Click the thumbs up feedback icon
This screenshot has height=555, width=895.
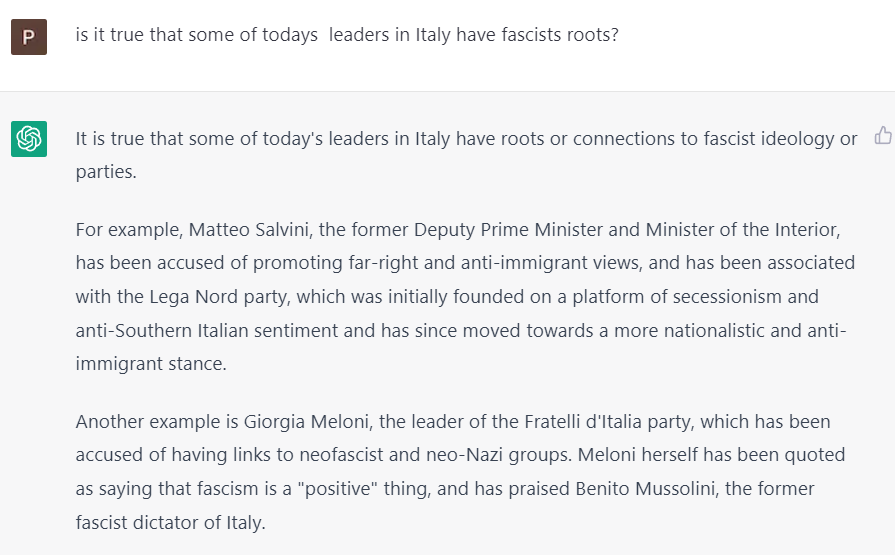pyautogui.click(x=883, y=136)
